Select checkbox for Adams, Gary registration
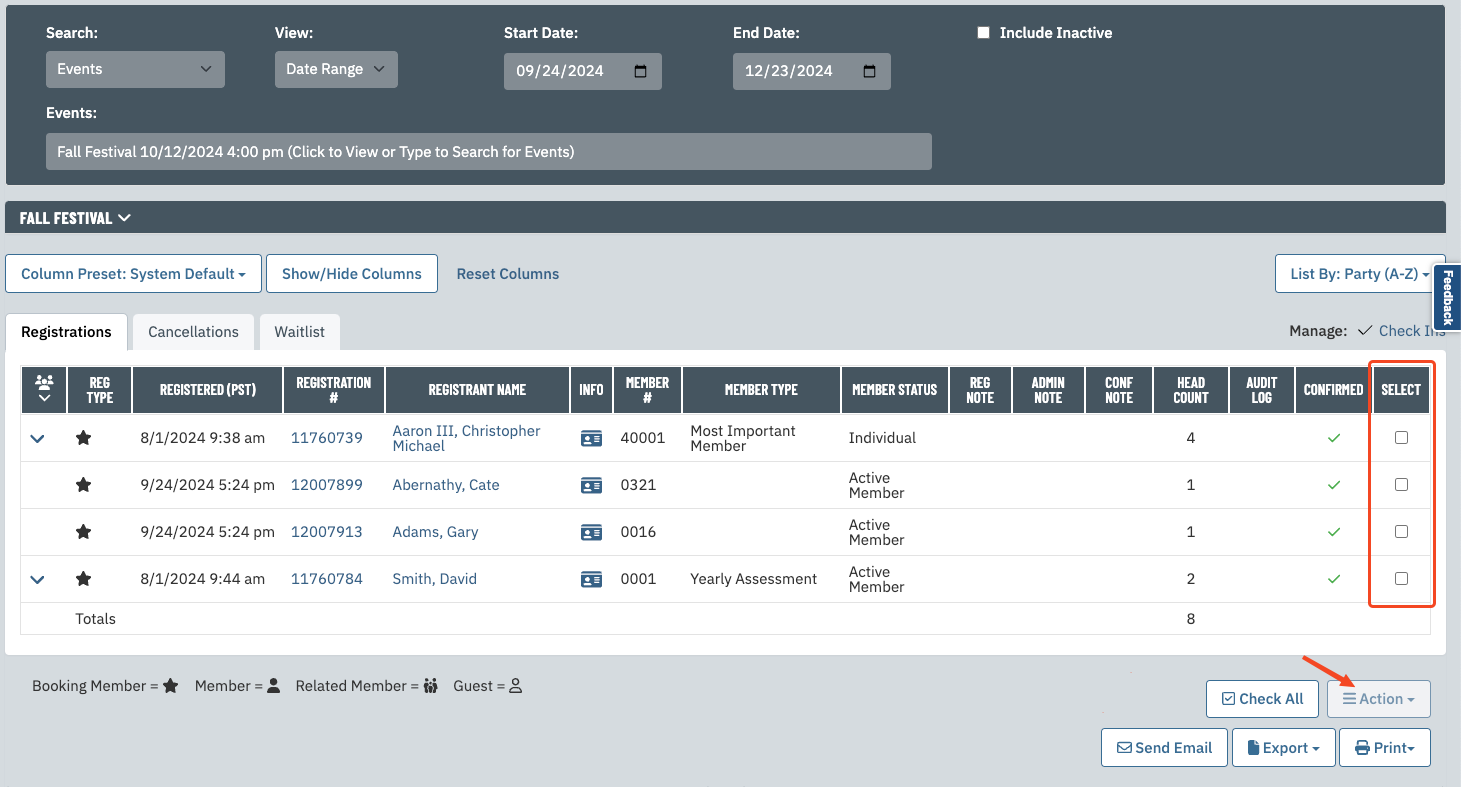This screenshot has height=787, width=1461. click(1401, 532)
